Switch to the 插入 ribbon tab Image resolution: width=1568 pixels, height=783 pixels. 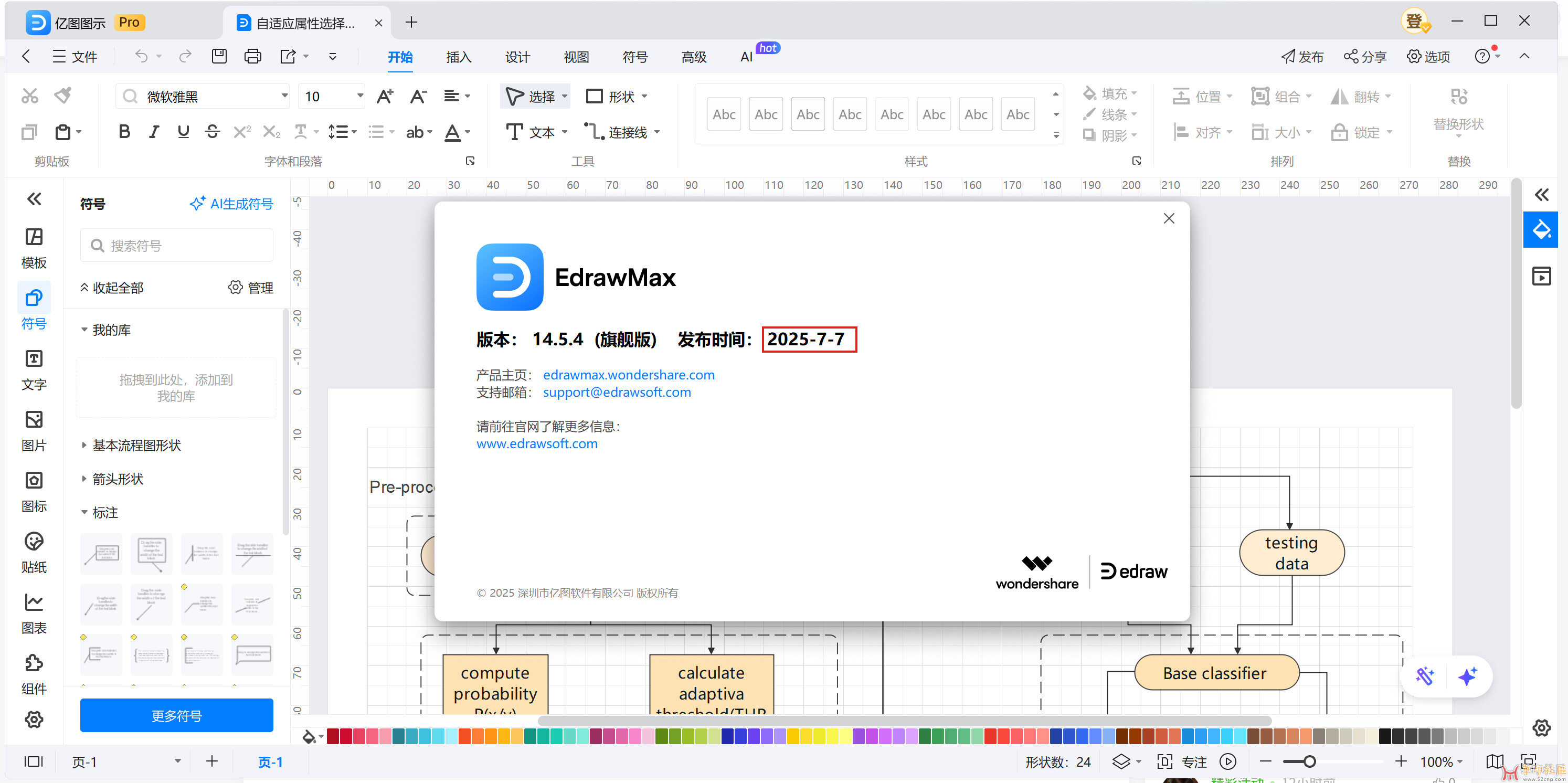(458, 57)
